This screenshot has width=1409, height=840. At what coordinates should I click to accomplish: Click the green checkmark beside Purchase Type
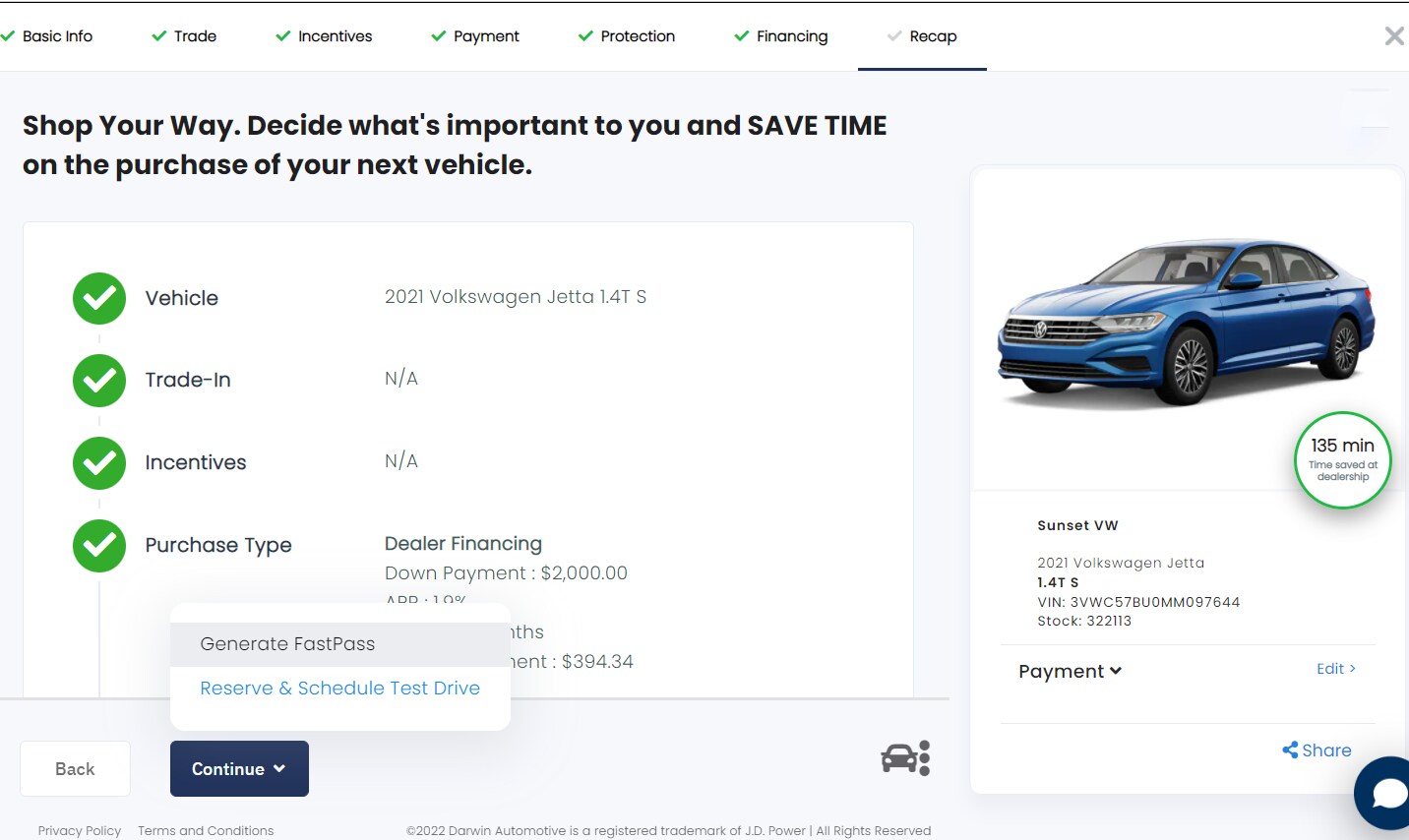tap(99, 546)
